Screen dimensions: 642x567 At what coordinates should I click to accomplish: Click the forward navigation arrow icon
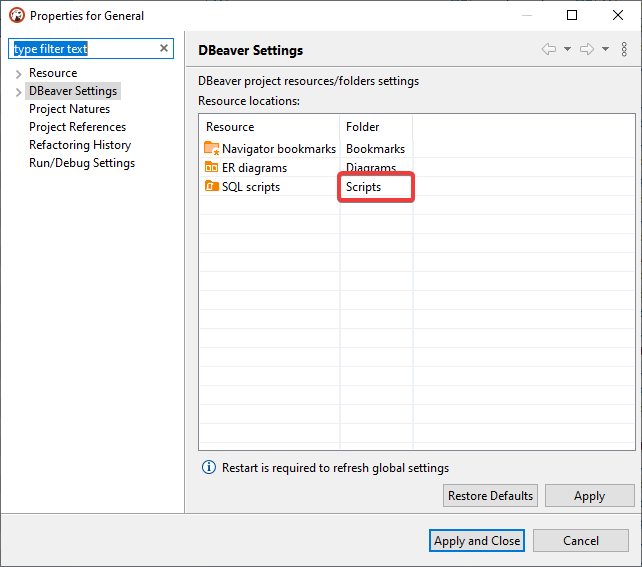point(587,49)
